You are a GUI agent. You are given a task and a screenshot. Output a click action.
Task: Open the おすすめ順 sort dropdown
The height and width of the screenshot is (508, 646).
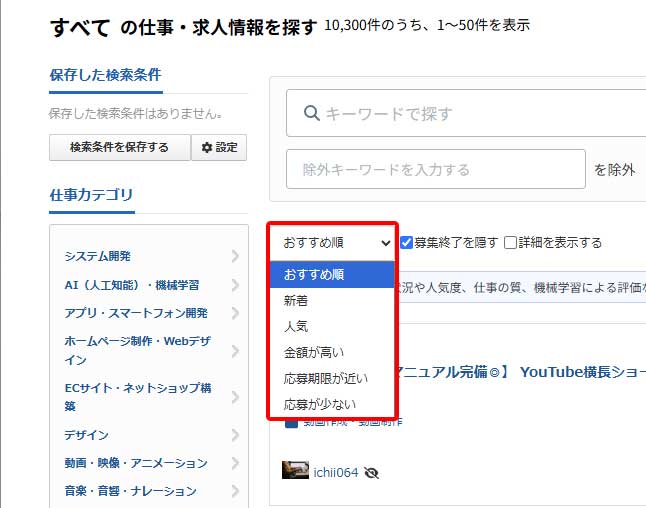pyautogui.click(x=335, y=242)
